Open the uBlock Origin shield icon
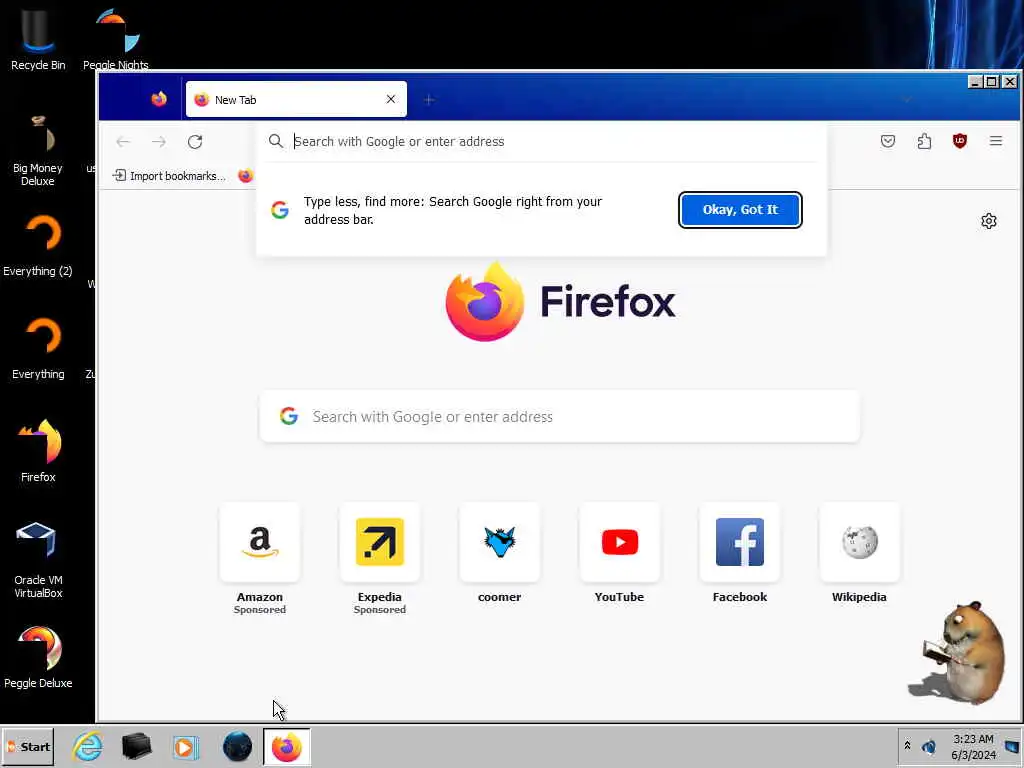1024x768 pixels. pyautogui.click(x=959, y=141)
